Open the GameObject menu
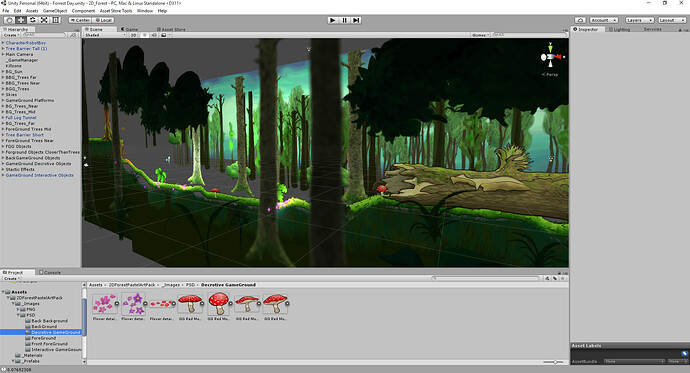The height and width of the screenshot is (373, 690). point(55,11)
